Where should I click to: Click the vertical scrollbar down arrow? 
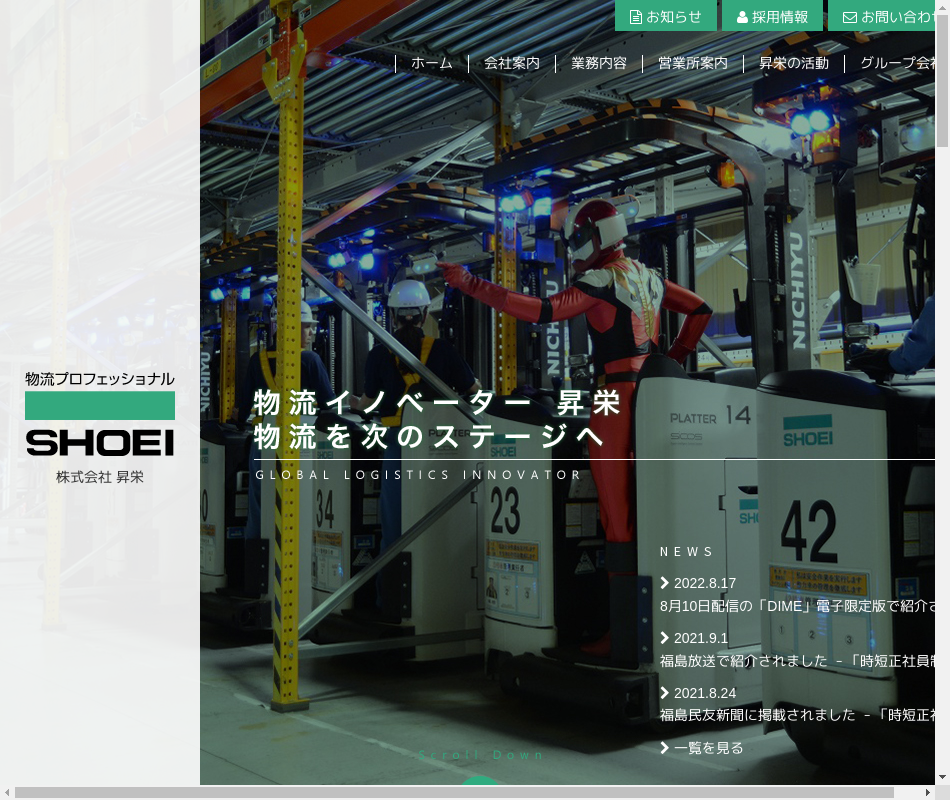[x=942, y=776]
